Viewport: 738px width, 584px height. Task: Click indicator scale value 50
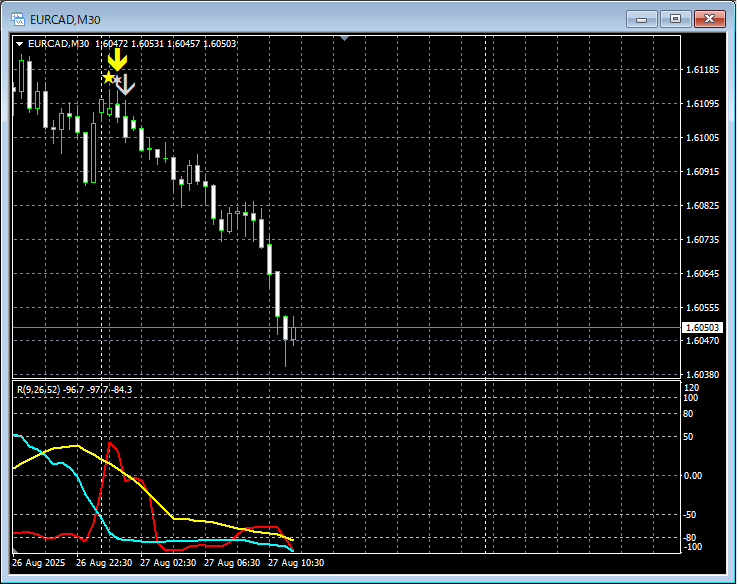click(688, 437)
